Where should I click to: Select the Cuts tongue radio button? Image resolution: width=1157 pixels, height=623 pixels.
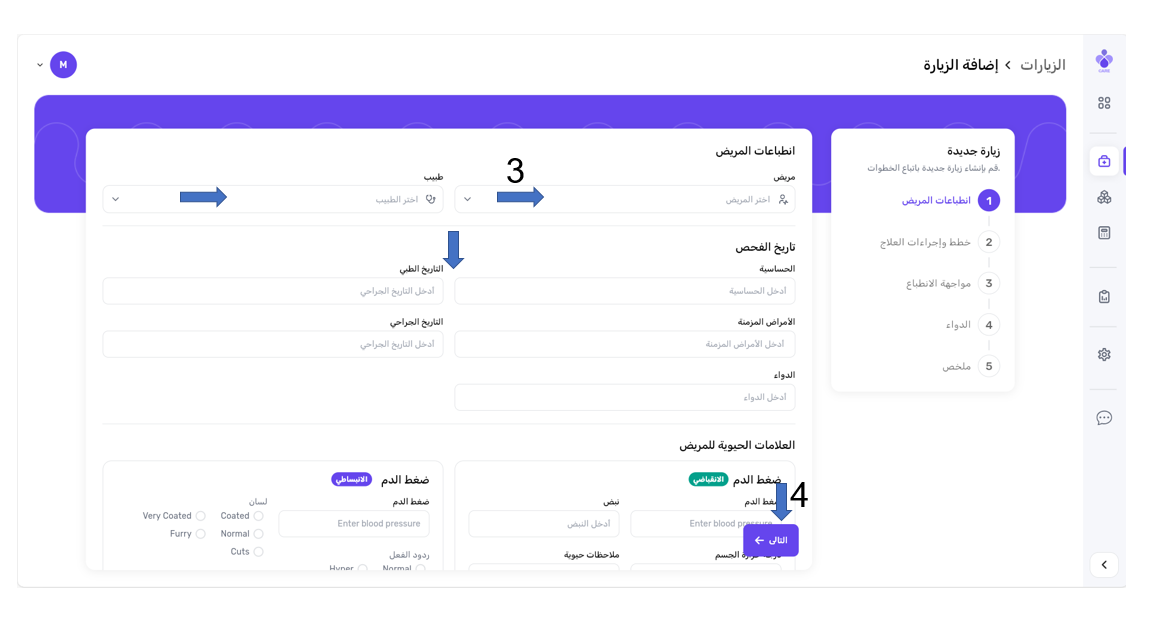tap(258, 552)
